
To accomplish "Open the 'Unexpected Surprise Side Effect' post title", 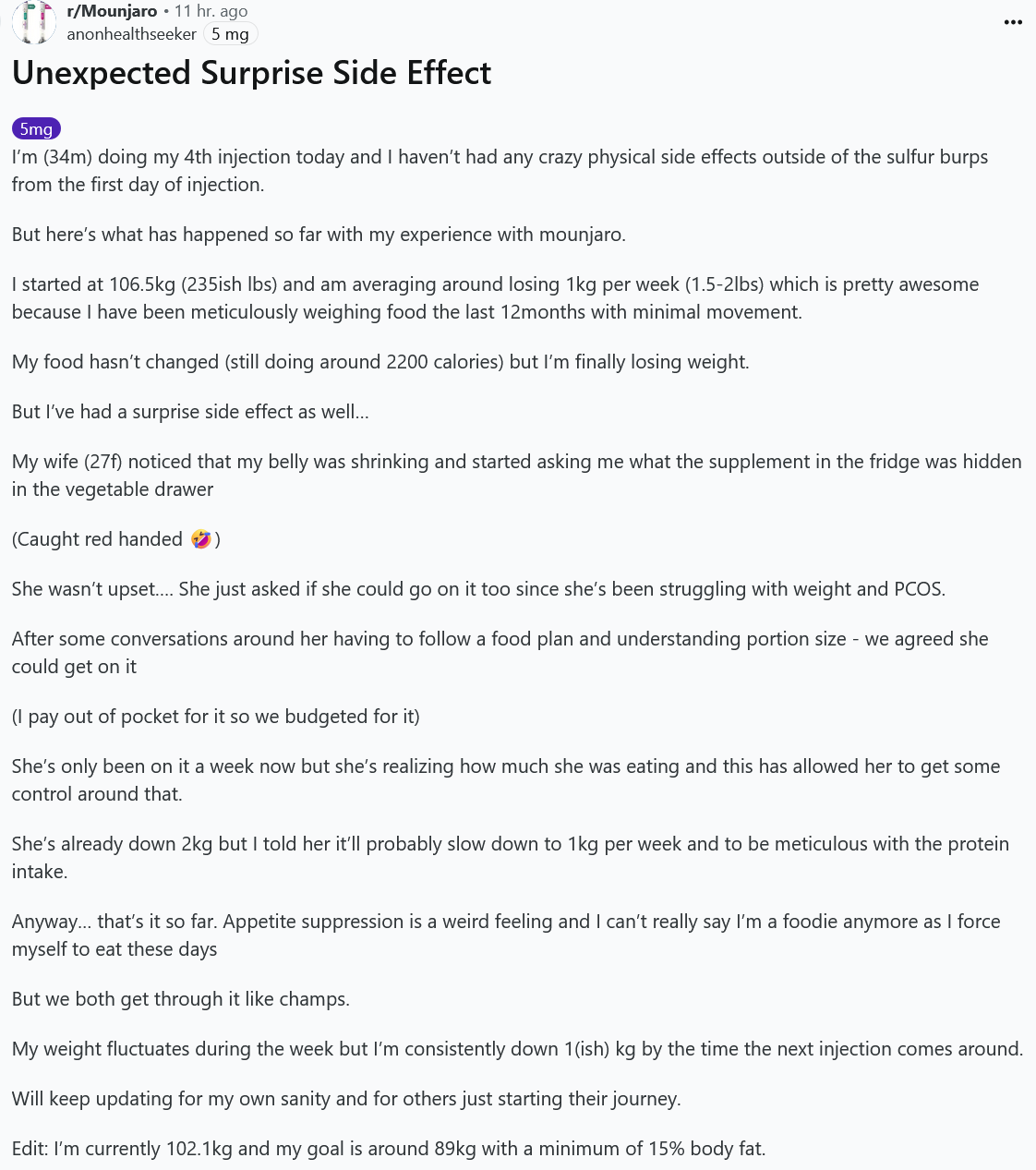I will click(x=251, y=73).
